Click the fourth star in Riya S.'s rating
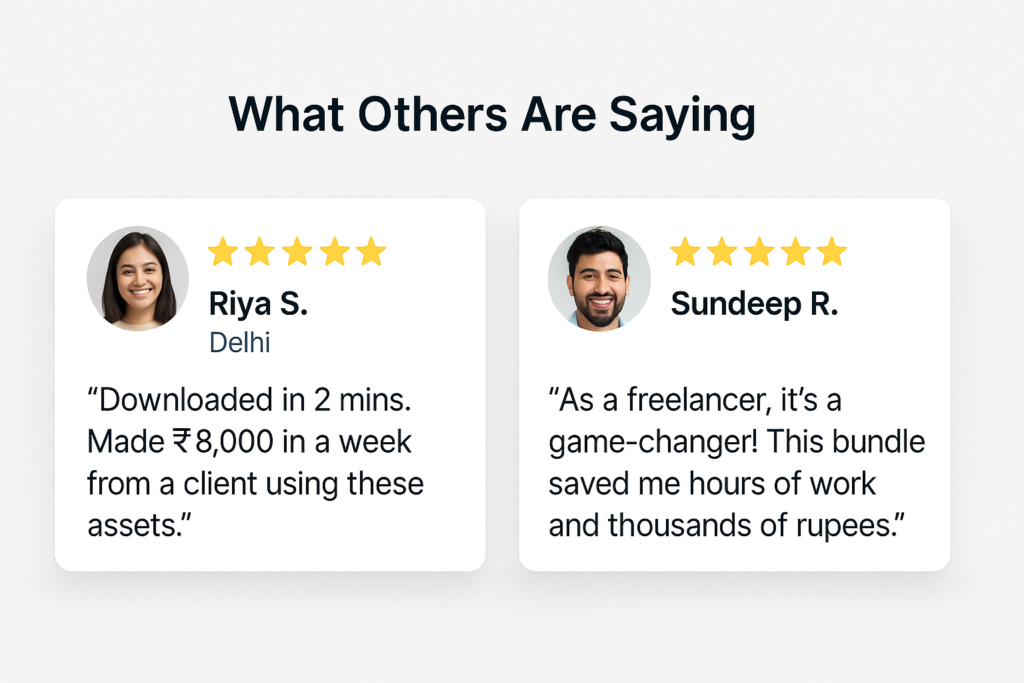The width and height of the screenshot is (1024, 683). coord(334,252)
